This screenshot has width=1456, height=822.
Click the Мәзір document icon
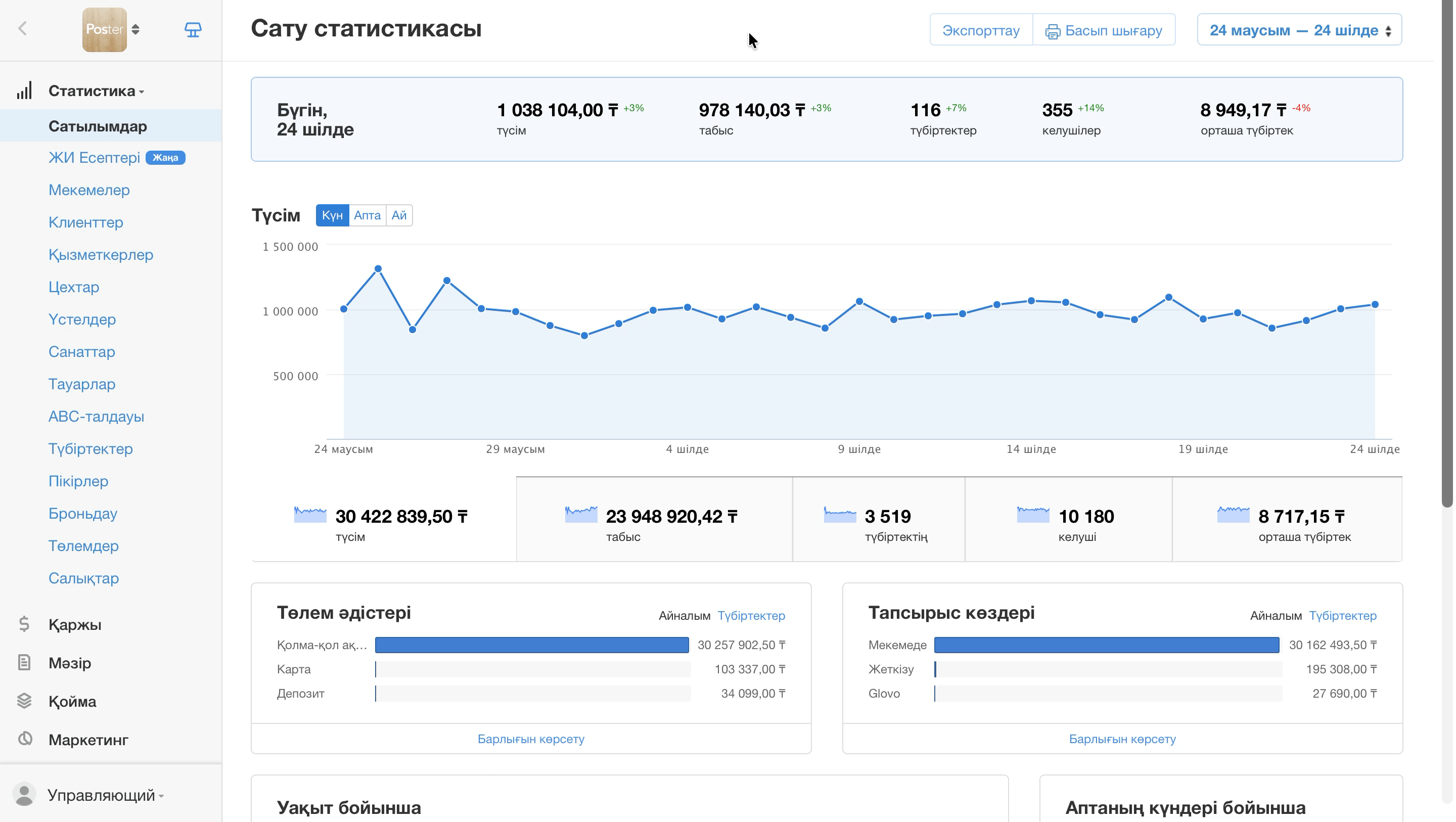click(x=24, y=662)
